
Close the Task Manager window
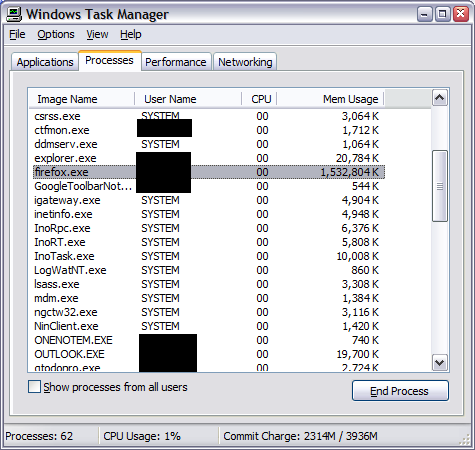(461, 14)
